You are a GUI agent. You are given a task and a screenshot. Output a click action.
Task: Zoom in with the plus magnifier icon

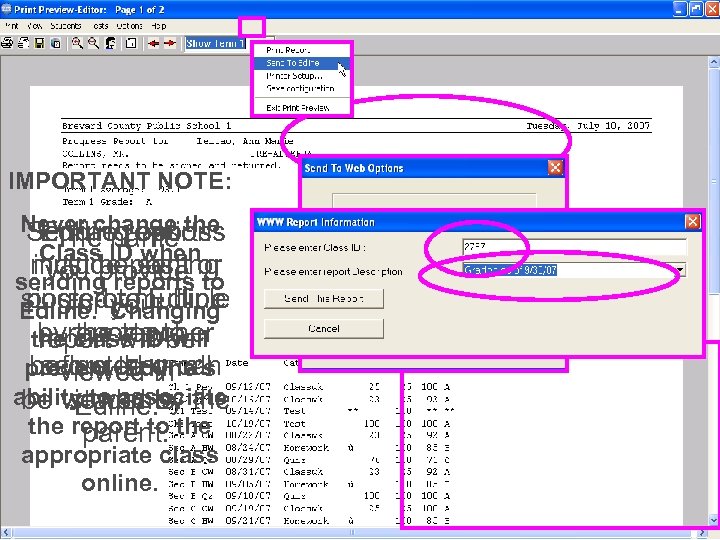coord(77,43)
